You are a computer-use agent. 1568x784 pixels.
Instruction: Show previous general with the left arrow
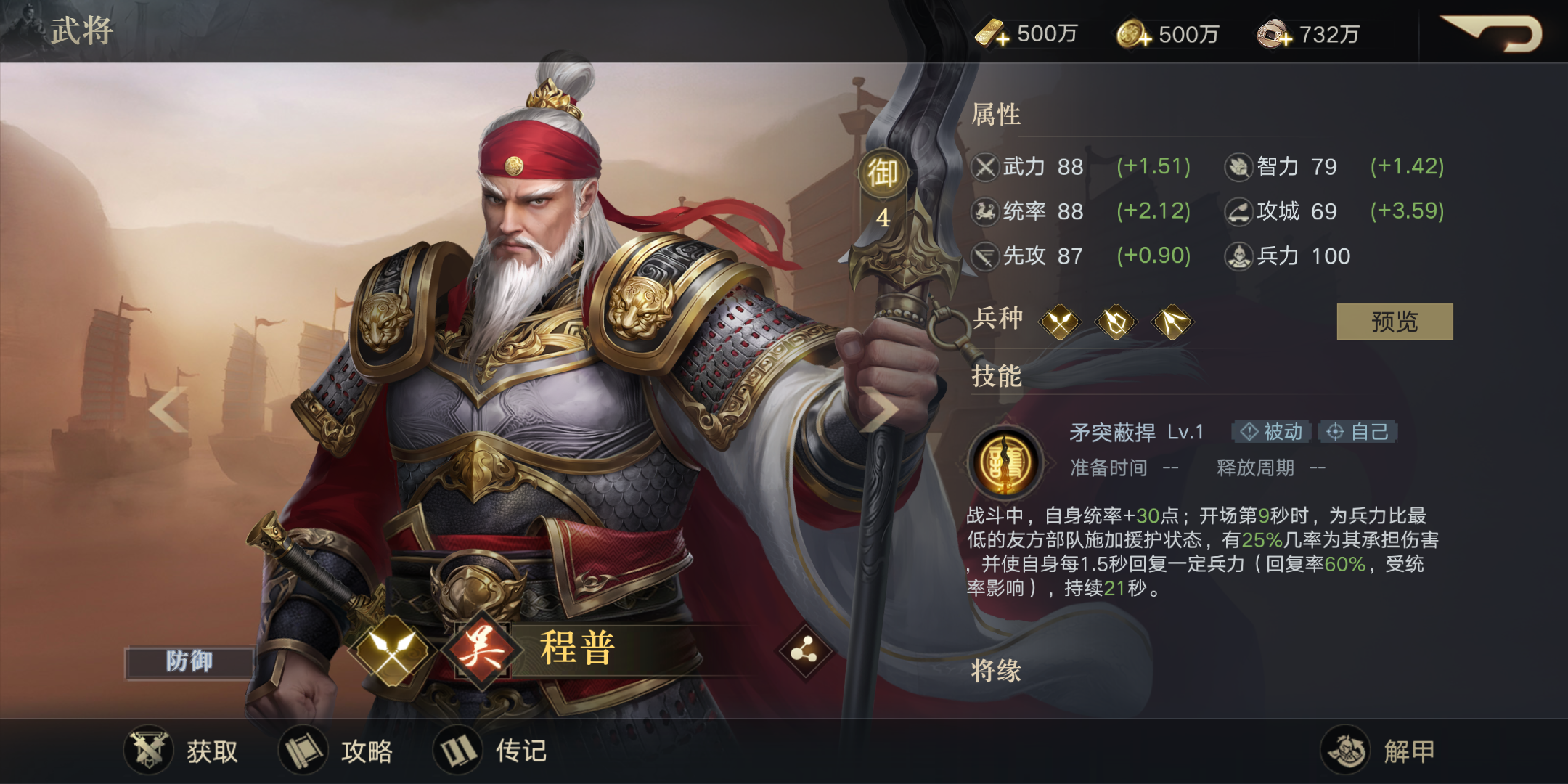(x=168, y=409)
